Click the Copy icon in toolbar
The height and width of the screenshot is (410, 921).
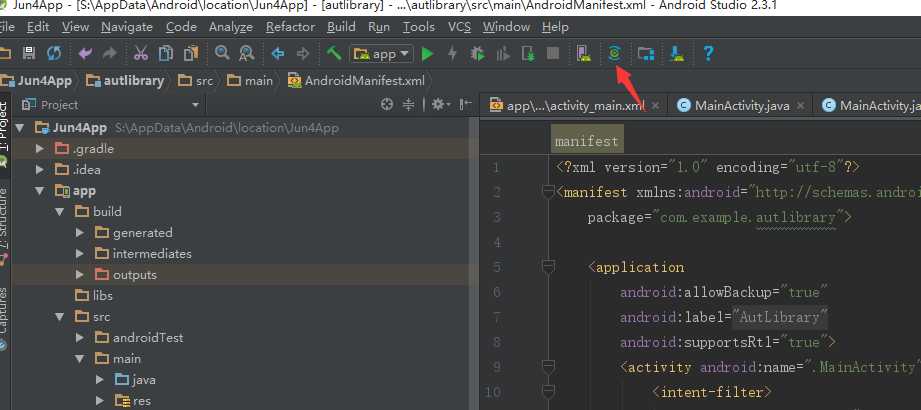click(166, 54)
